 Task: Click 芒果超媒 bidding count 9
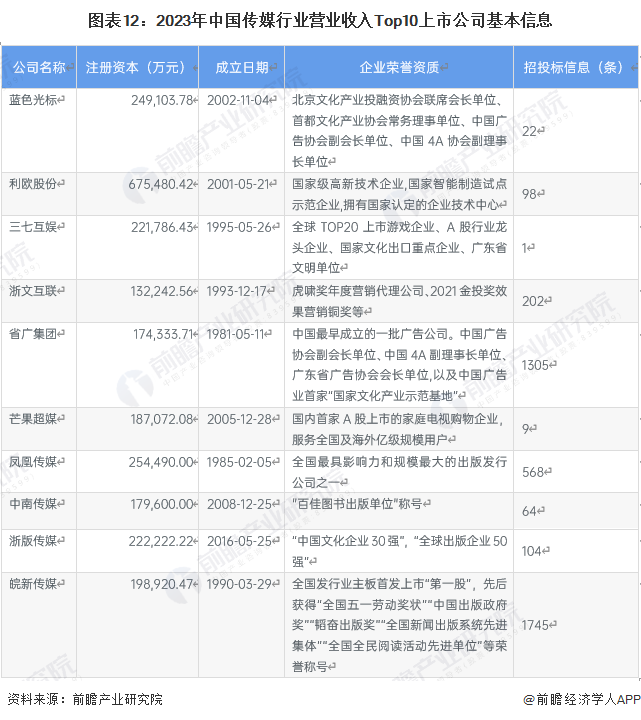(526, 429)
